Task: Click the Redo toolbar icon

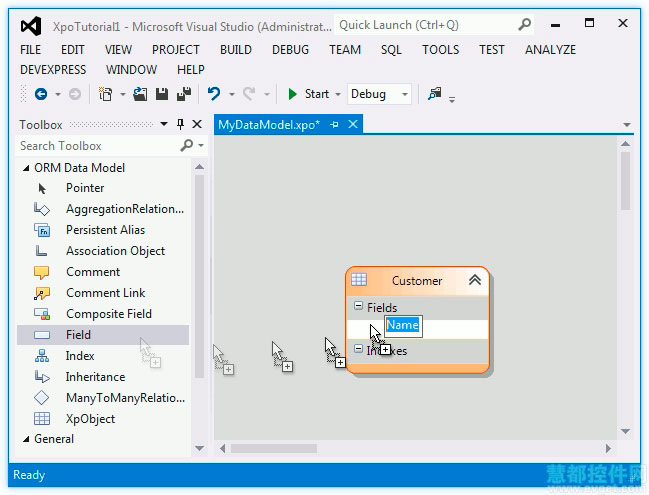Action: pos(249,94)
